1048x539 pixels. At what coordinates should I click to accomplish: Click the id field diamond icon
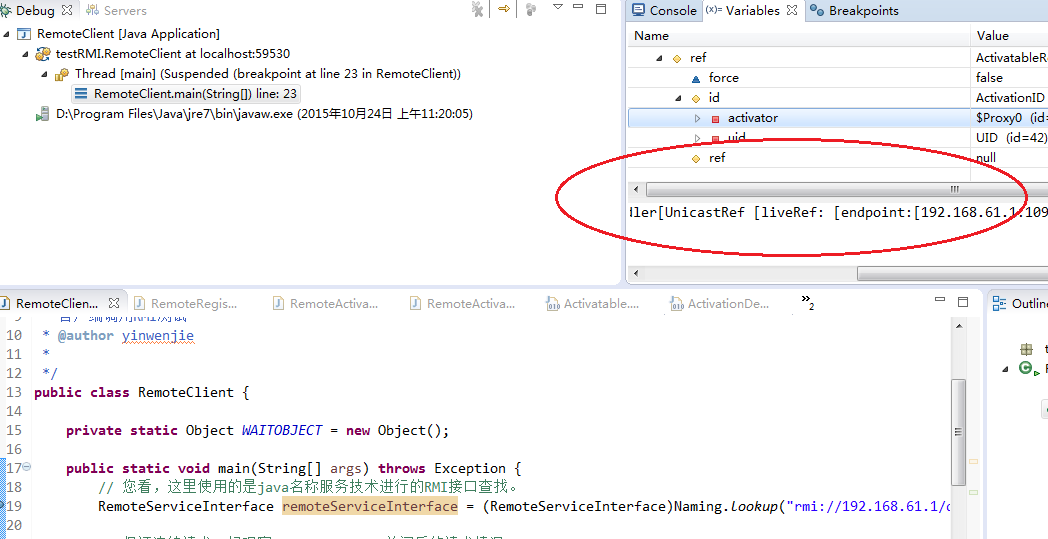(x=696, y=98)
